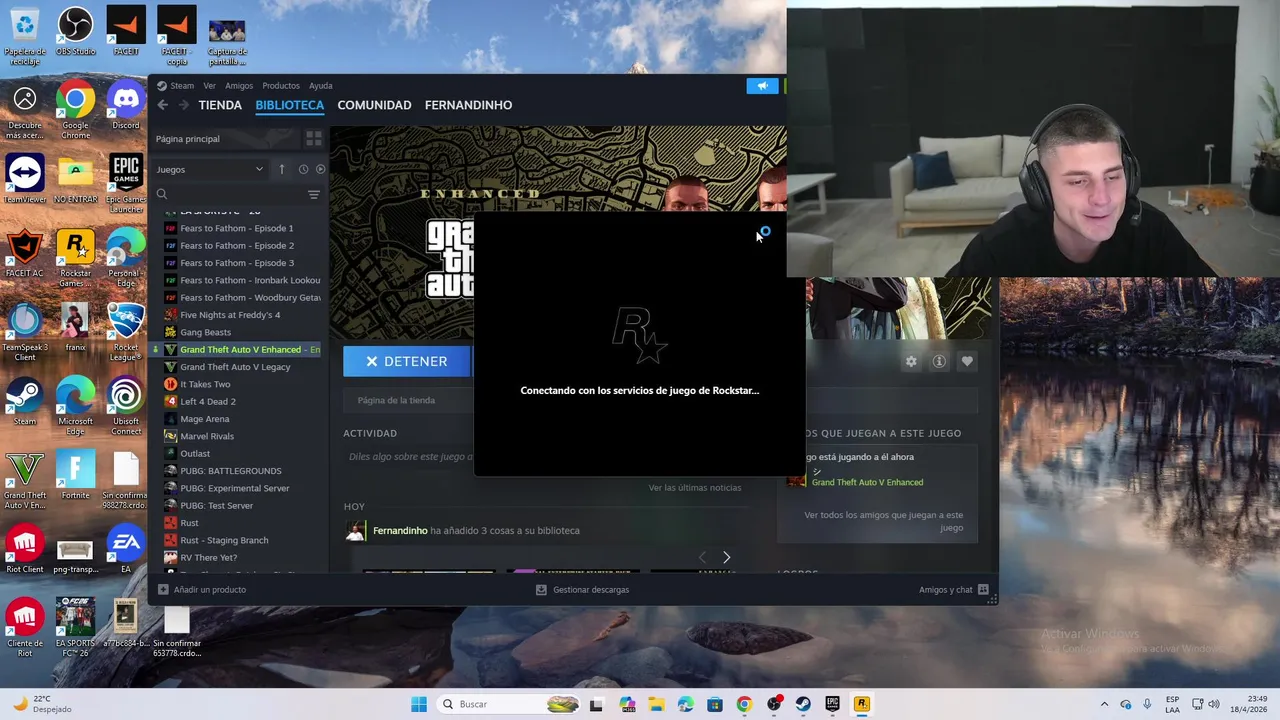Screen dimensions: 1280x720
Task: Open the Ver menu
Action: click(x=209, y=86)
